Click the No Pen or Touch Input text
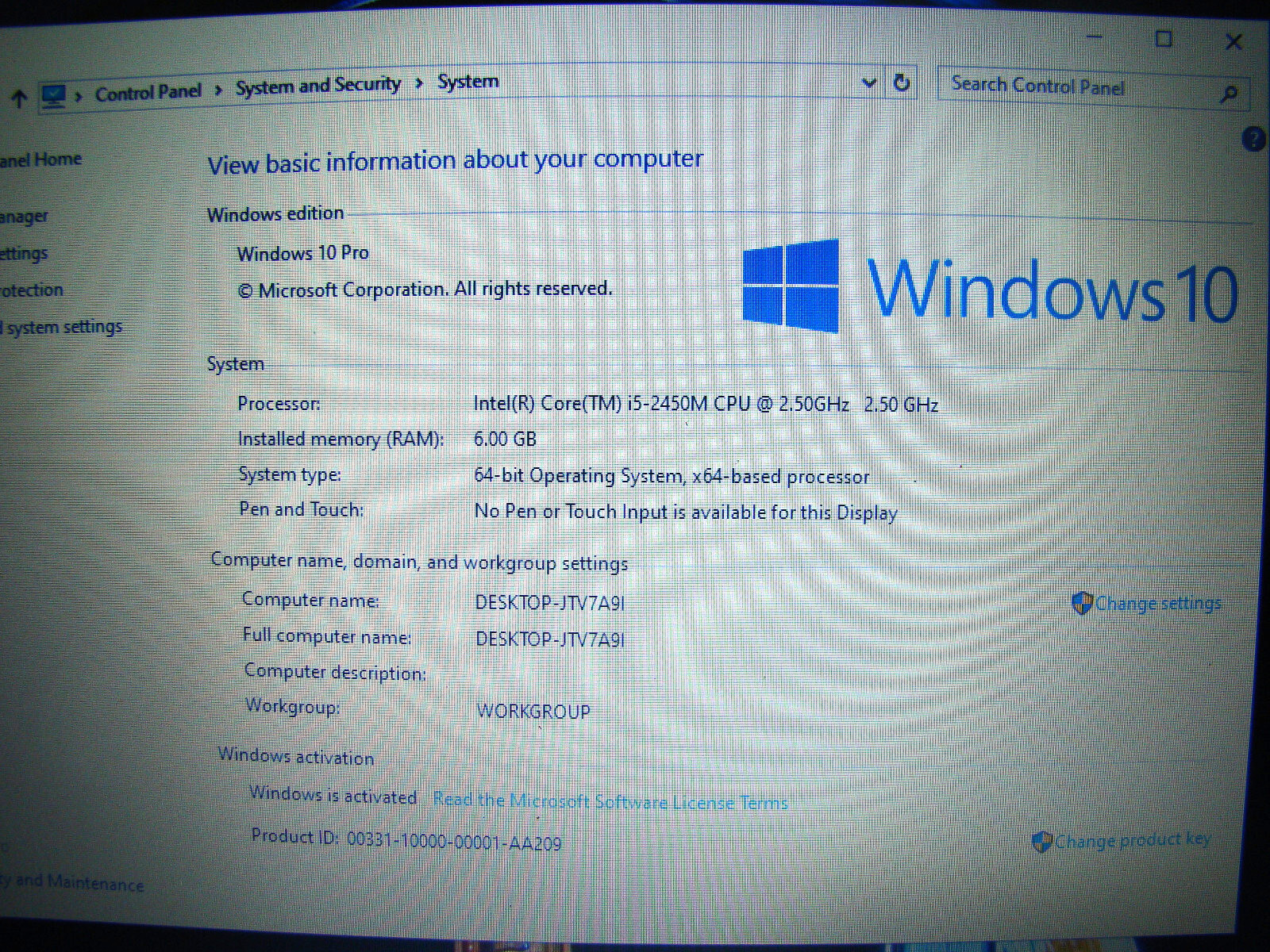This screenshot has height=952, width=1270. [686, 512]
